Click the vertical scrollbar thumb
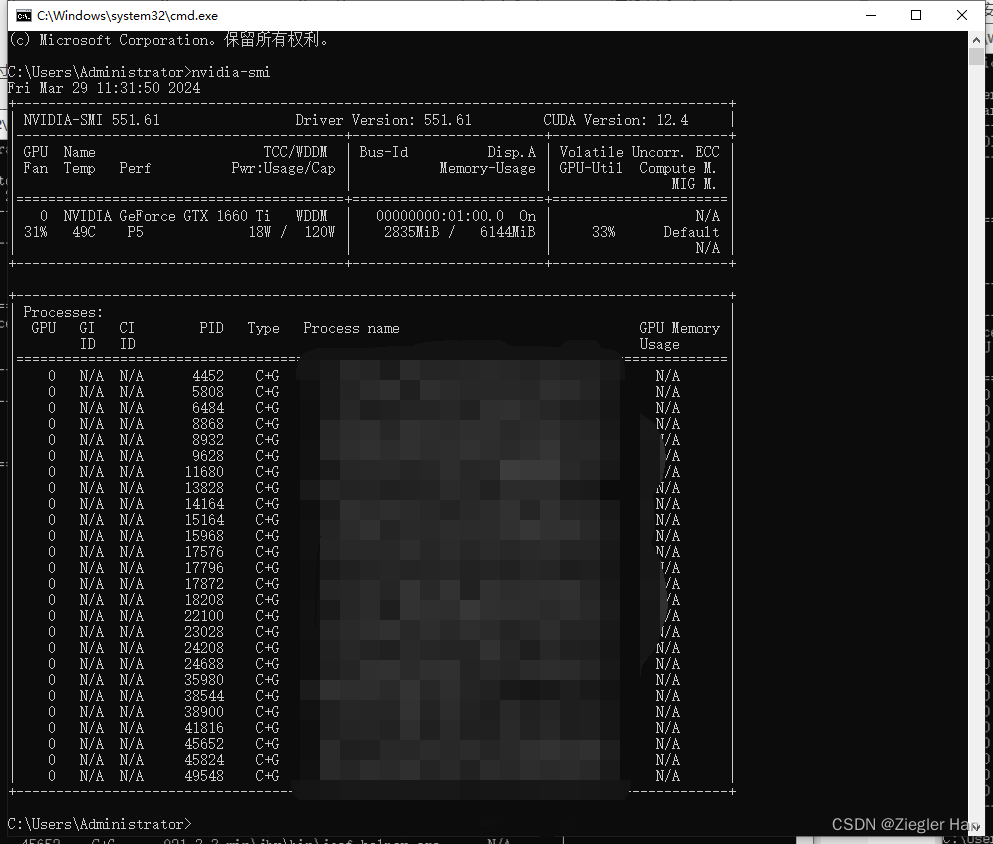The width and height of the screenshot is (993, 844). (x=976, y=56)
